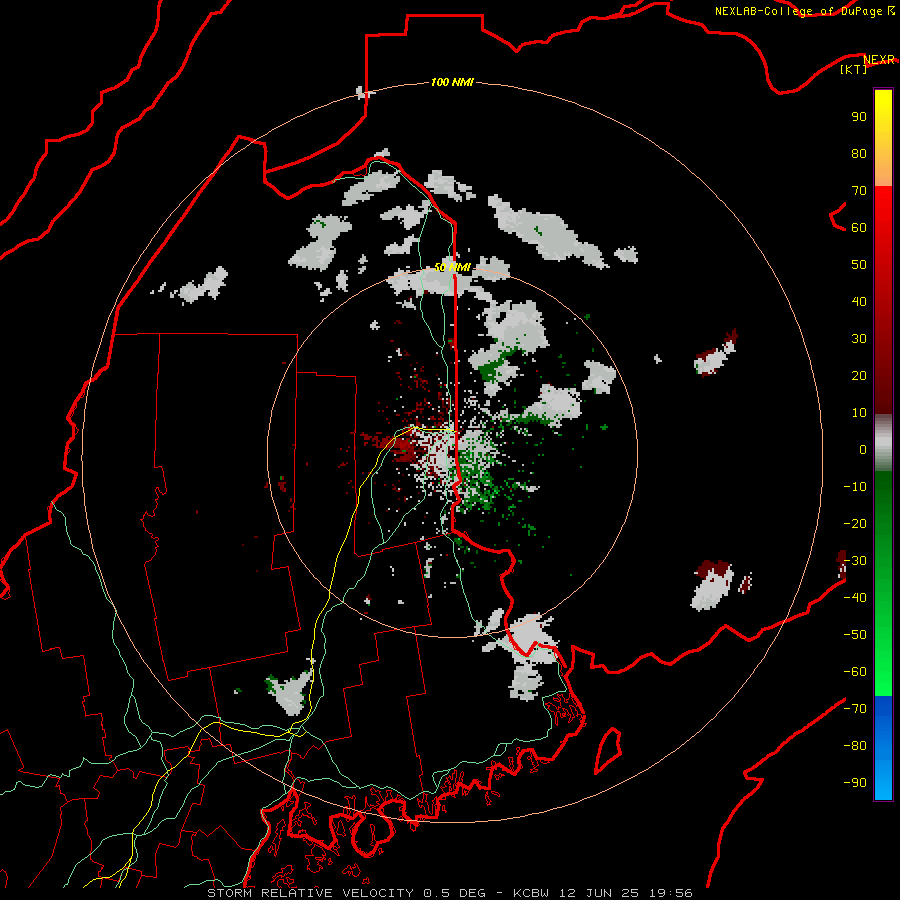Screen dimensions: 900x900
Task: Select the -10 value on the velocity scale
Action: (855, 487)
